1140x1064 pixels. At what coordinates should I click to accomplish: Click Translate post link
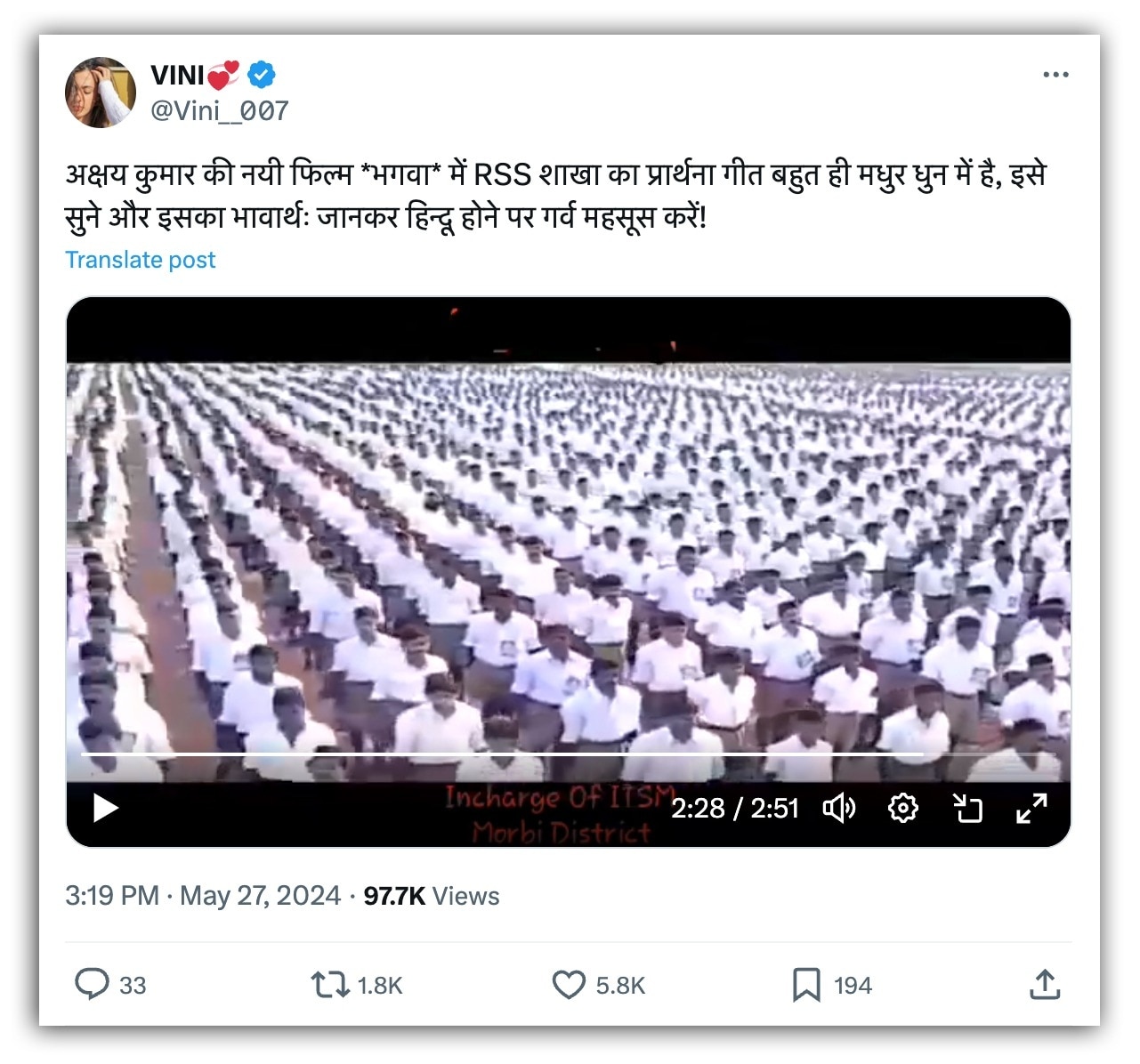point(141,260)
